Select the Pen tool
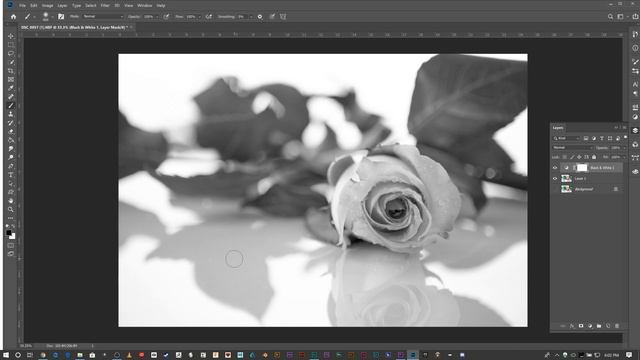 click(11, 166)
